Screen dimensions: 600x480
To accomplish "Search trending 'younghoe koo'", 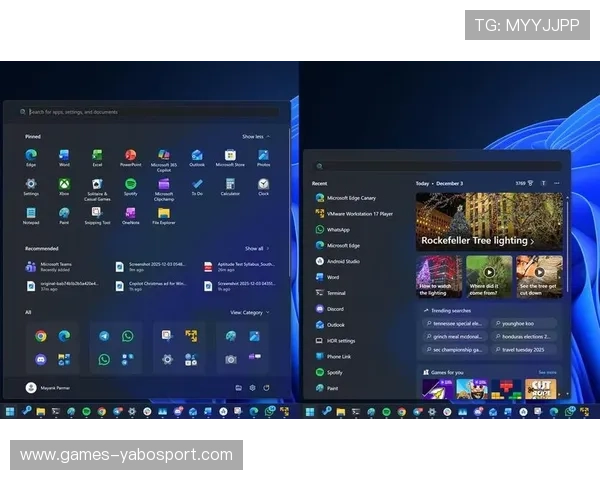I will coord(524,324).
